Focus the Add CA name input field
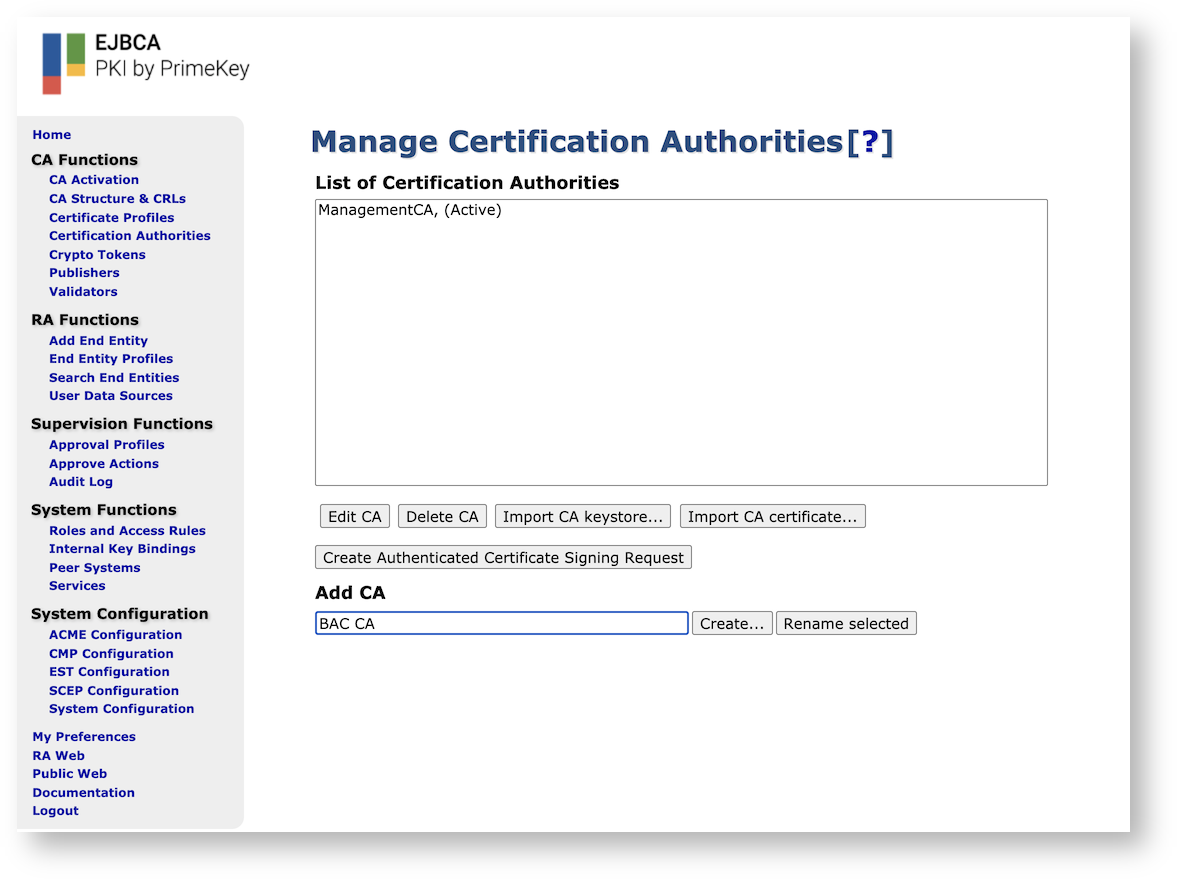 point(501,623)
